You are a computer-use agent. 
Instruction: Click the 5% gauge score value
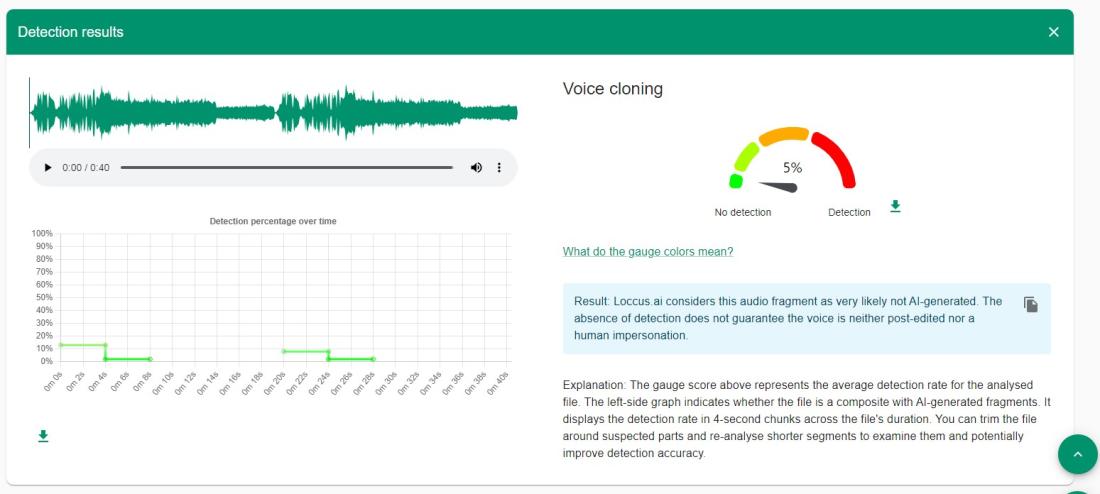[792, 168]
